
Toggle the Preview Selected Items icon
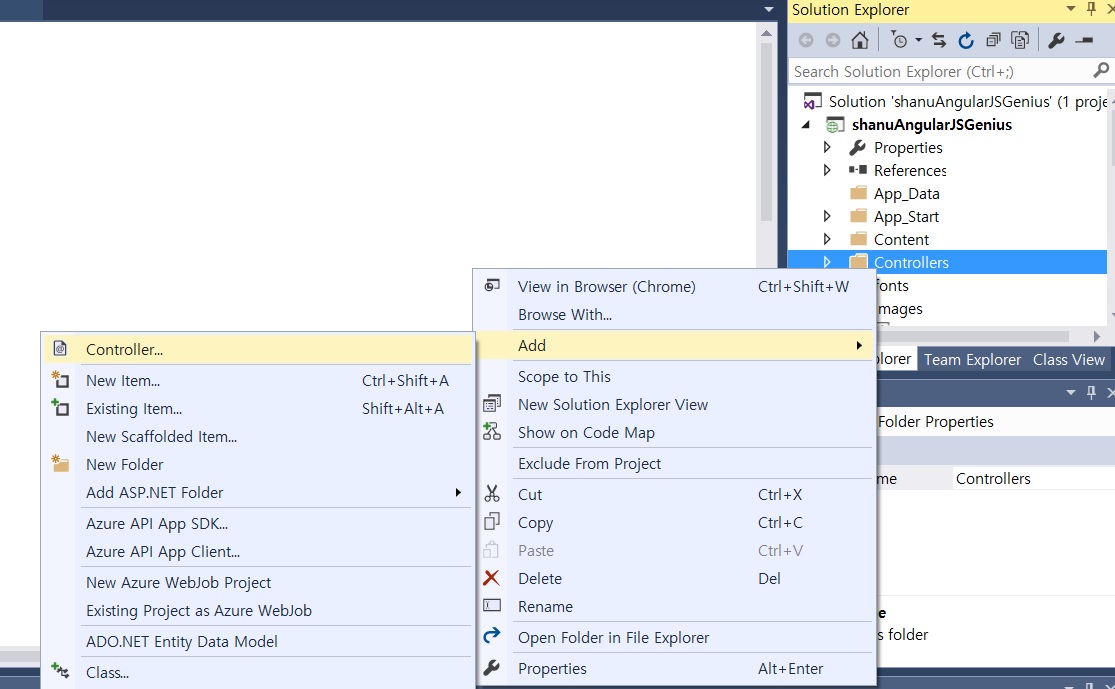tap(1084, 41)
